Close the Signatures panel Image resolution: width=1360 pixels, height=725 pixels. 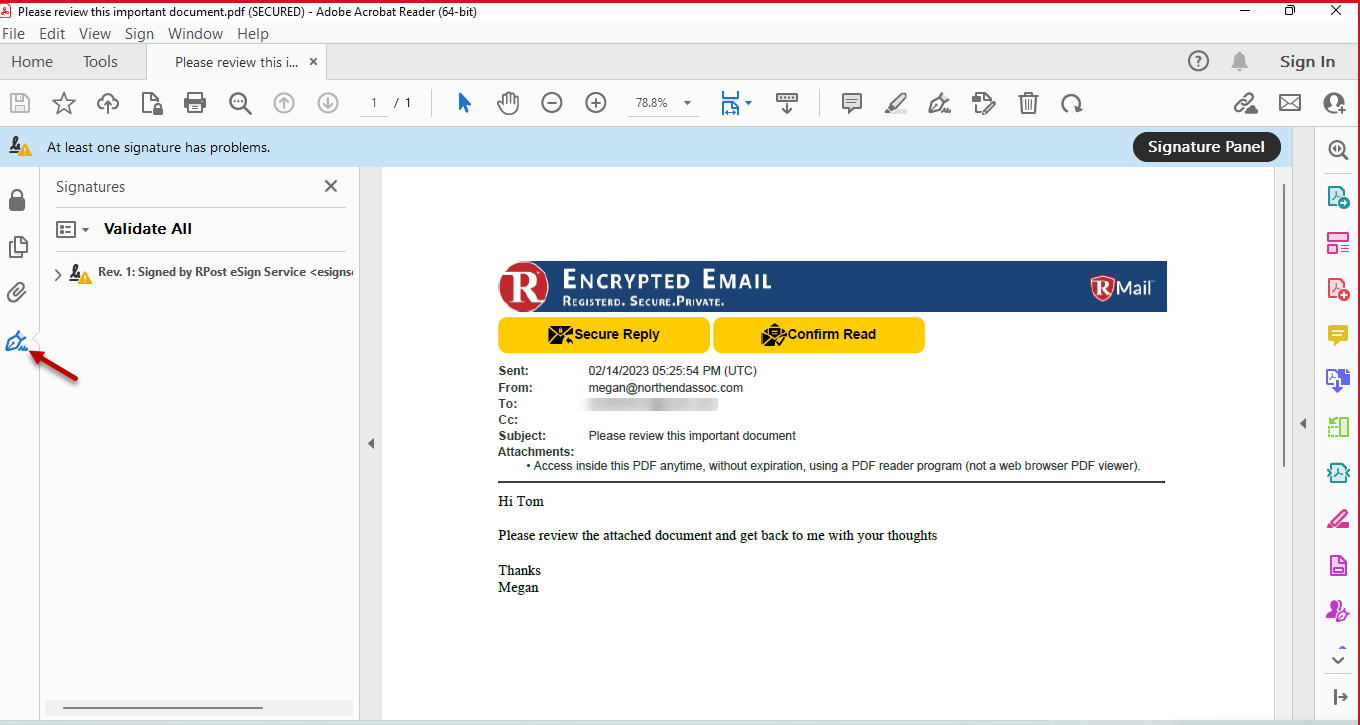(331, 186)
